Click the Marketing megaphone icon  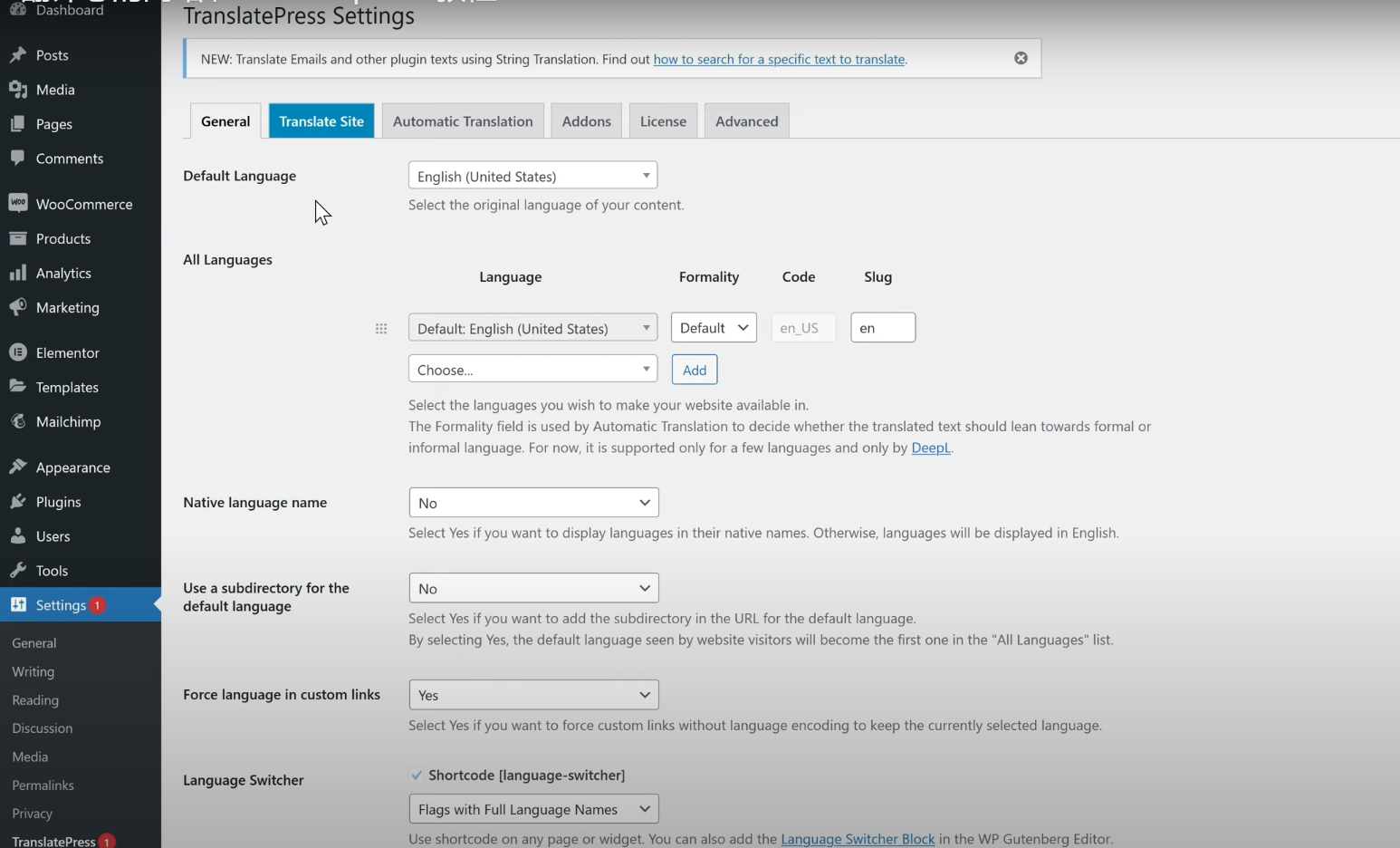[18, 307]
